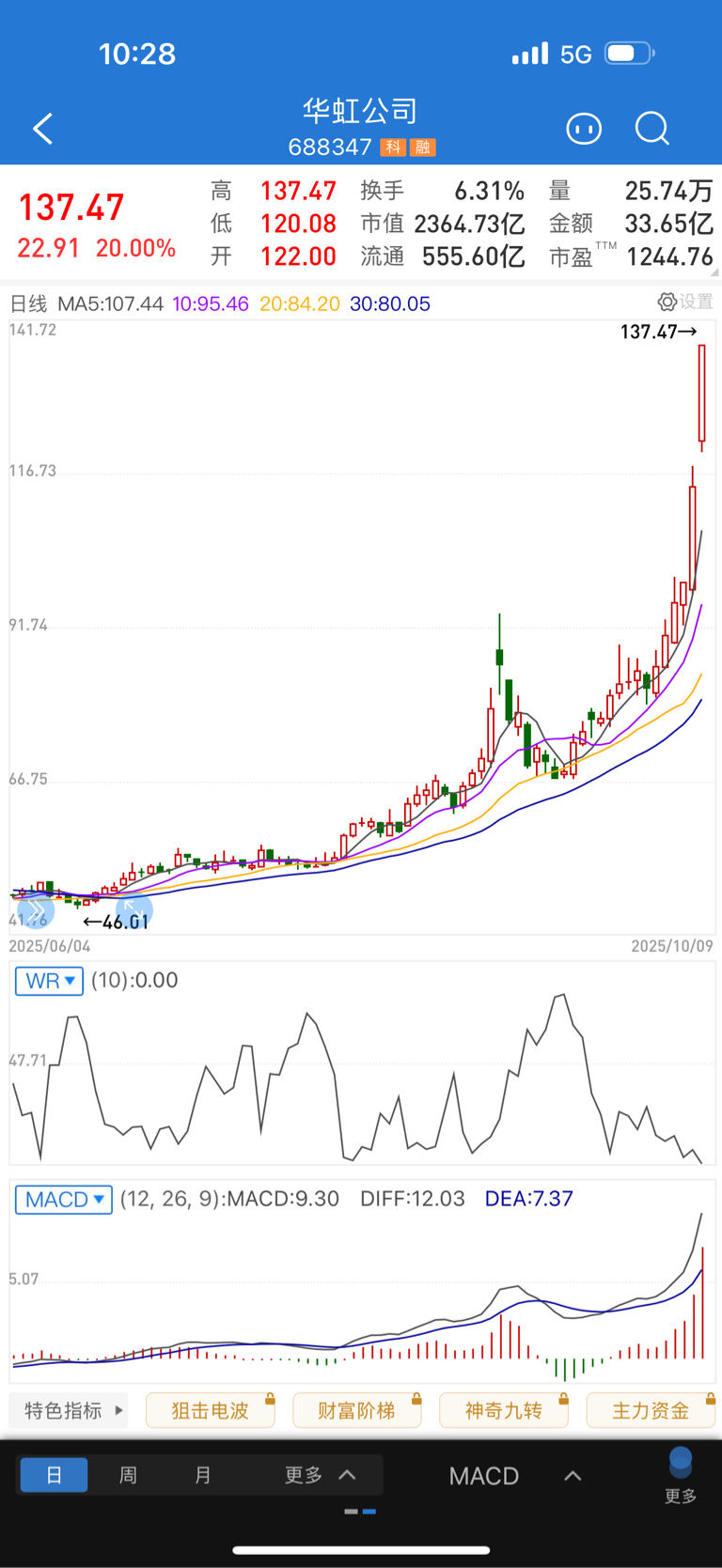Tap the 日线 chart label
This screenshot has height=1568, width=722.
(x=28, y=303)
